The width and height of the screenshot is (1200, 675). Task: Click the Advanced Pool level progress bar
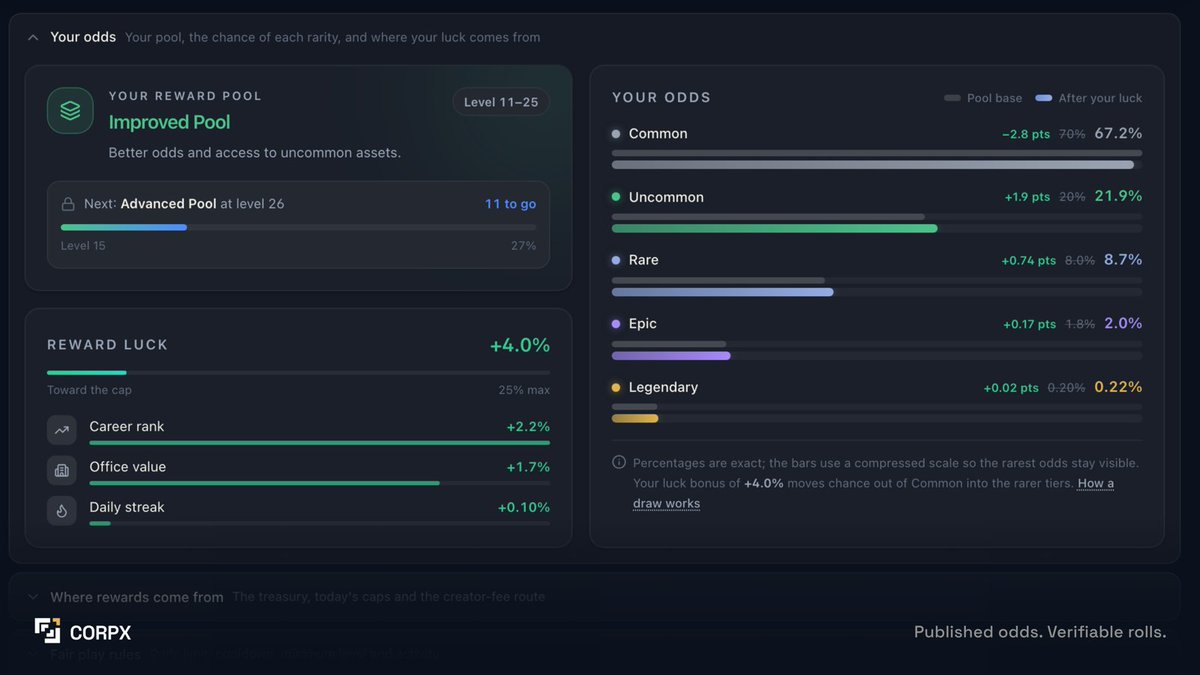click(298, 227)
